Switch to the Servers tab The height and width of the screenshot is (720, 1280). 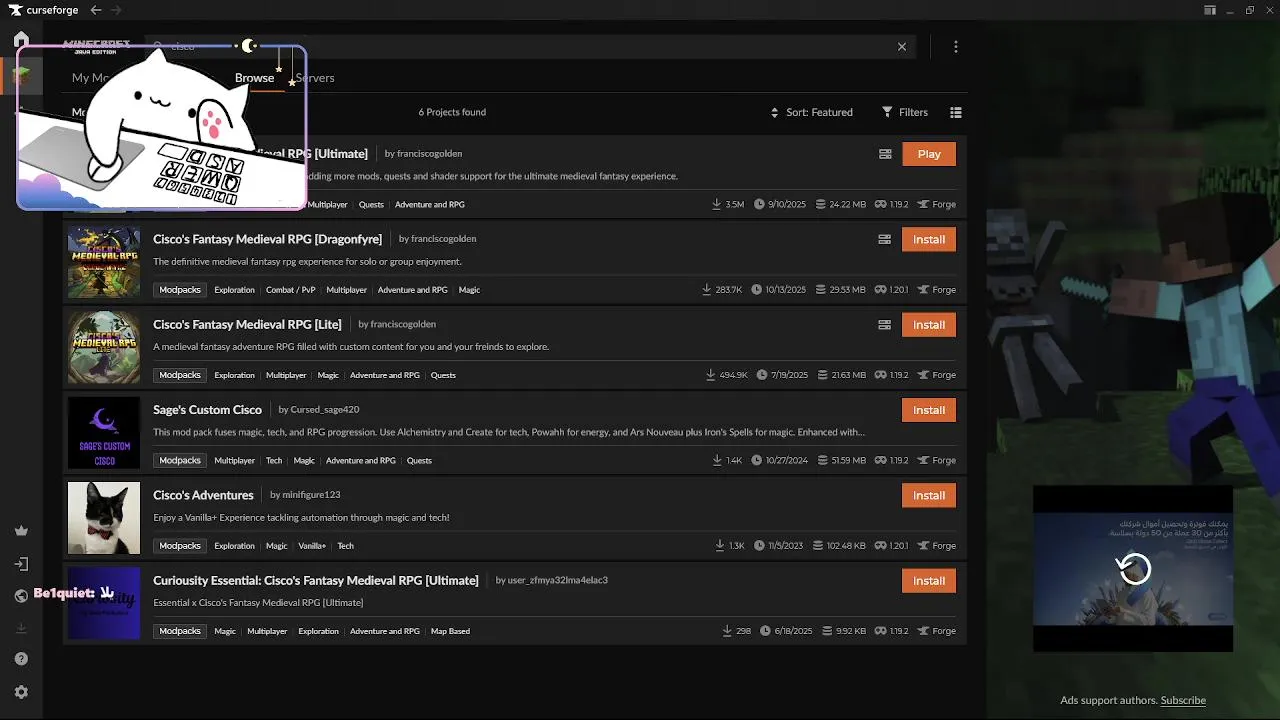point(315,78)
